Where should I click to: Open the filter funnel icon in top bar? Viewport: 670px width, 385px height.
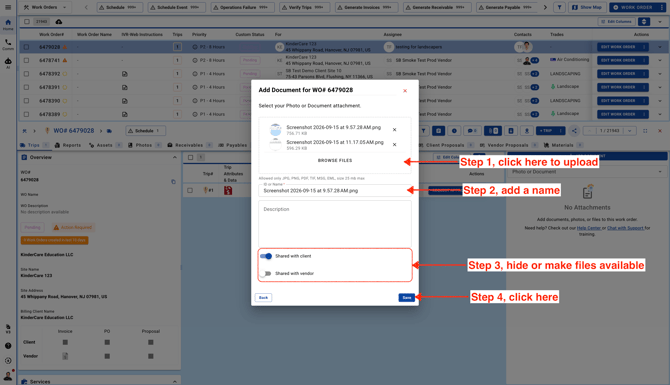(x=559, y=7)
